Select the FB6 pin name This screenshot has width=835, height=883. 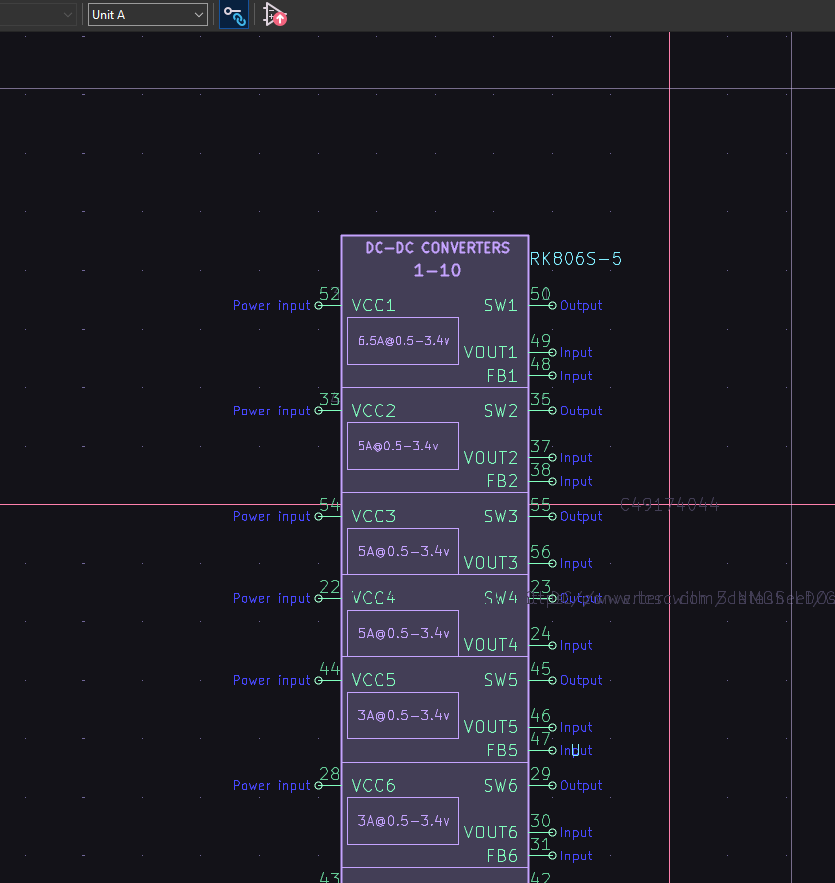coord(502,856)
